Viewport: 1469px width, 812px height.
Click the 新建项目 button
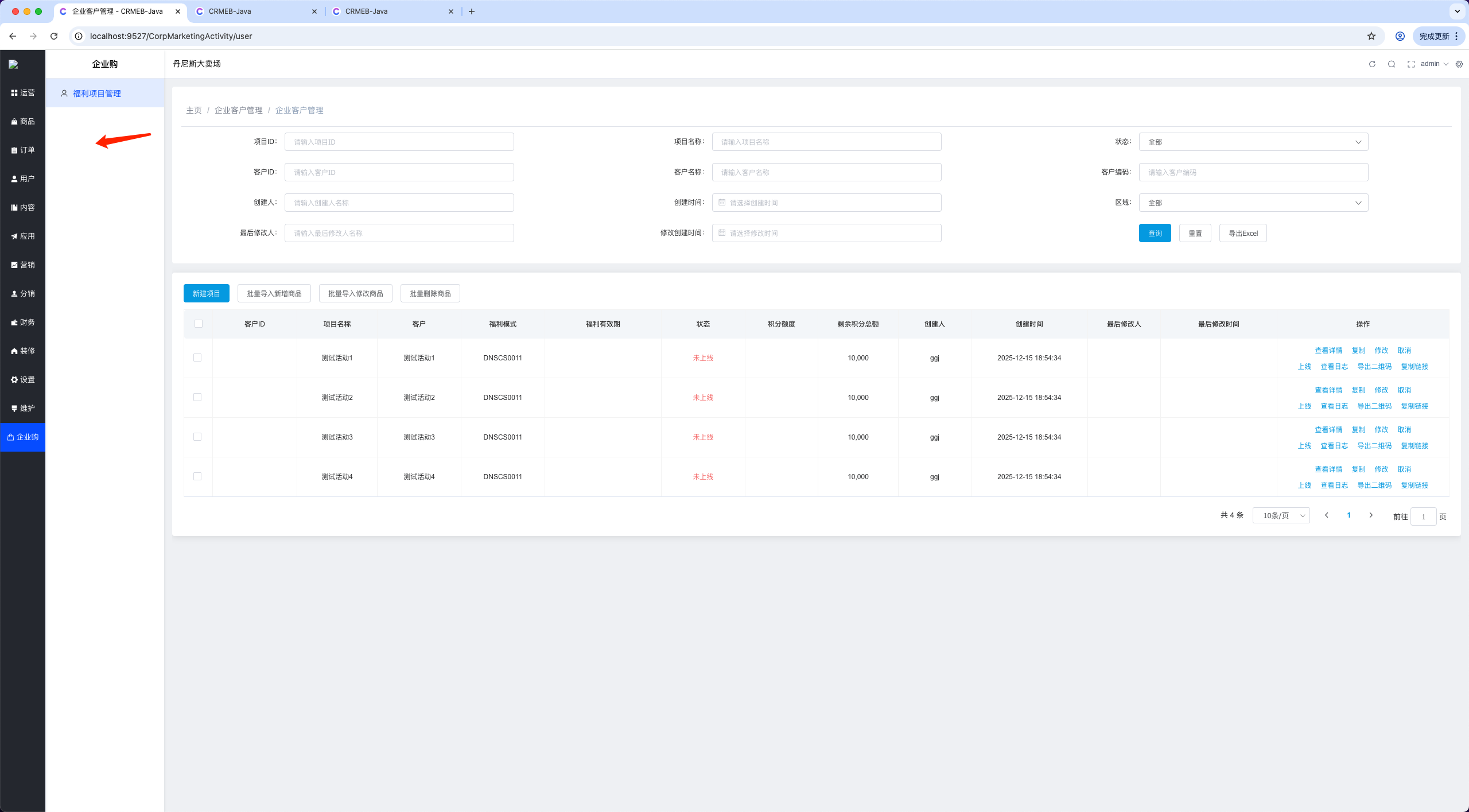coord(206,293)
